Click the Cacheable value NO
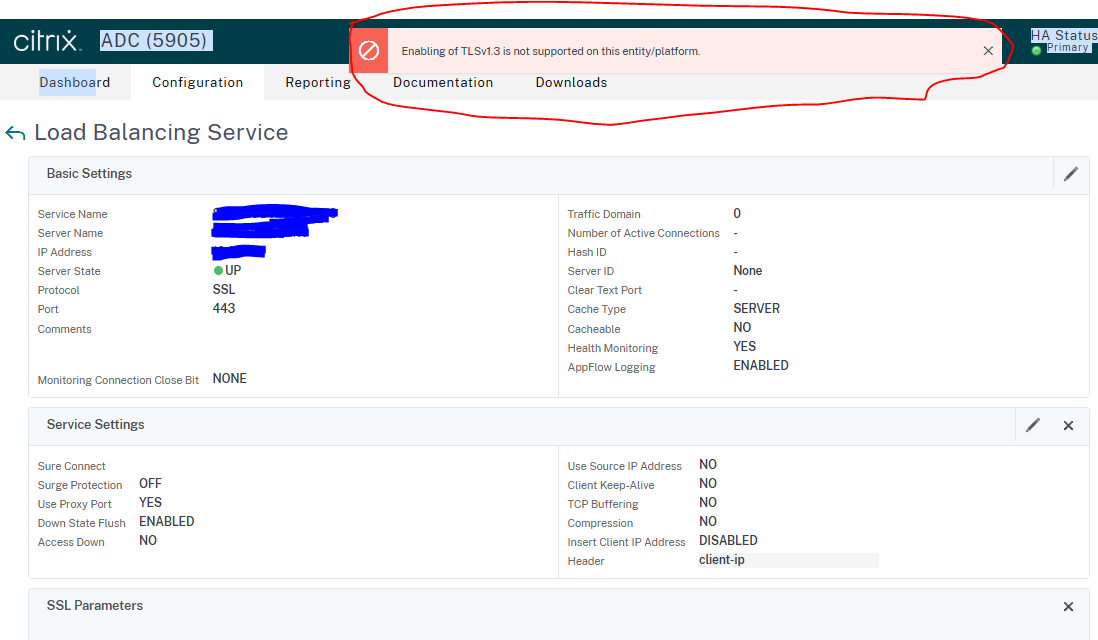 742,328
